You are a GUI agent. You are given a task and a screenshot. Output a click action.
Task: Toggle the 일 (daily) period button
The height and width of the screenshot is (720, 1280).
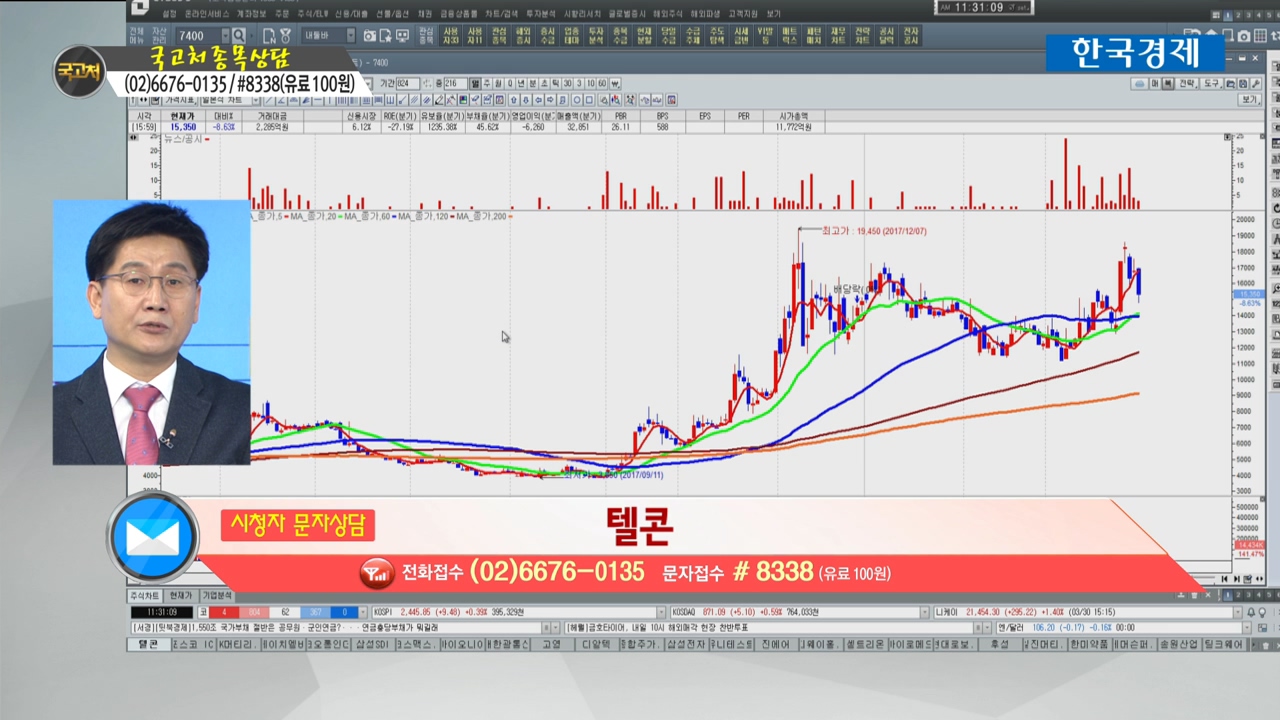pyautogui.click(x=474, y=84)
